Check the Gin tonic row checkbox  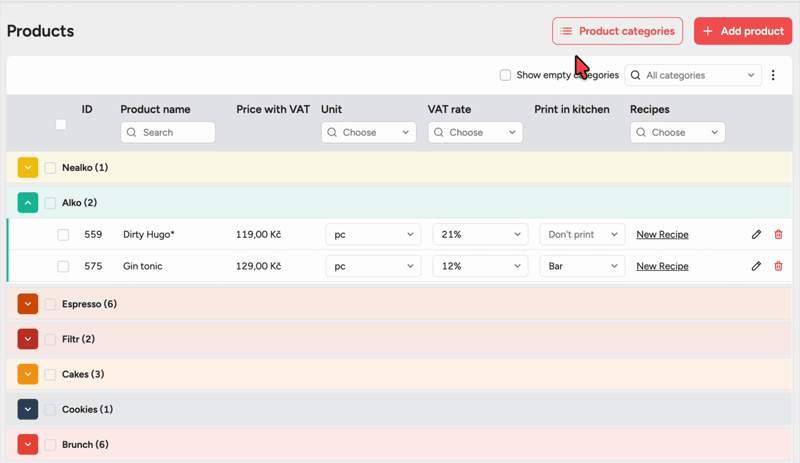(63, 266)
